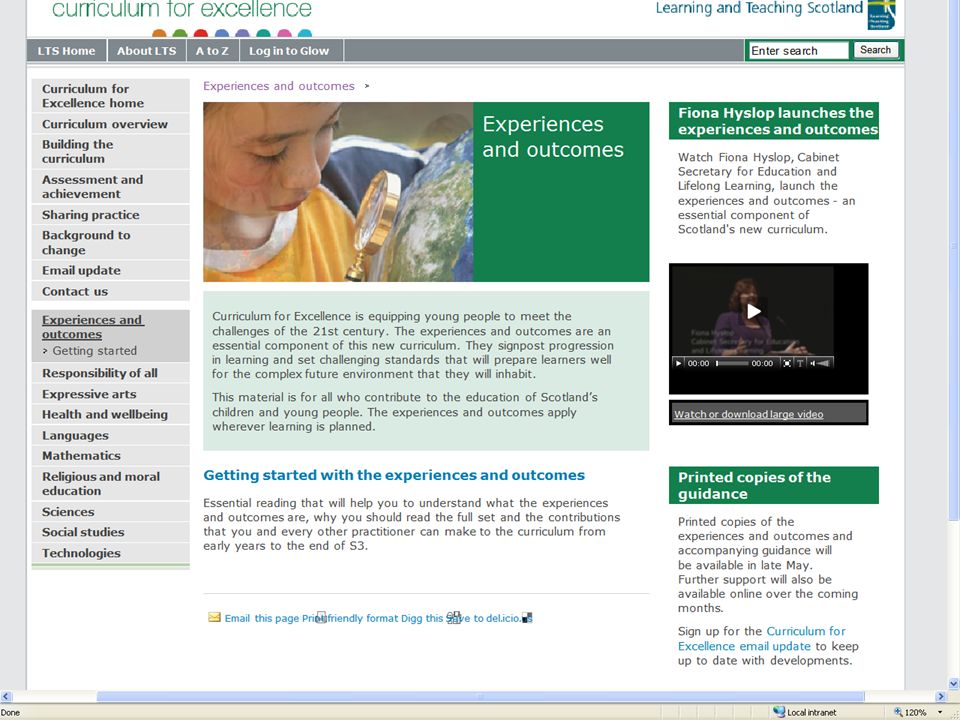This screenshot has width=960, height=720.
Task: Click the Digg icon beside Digg this
Action: [454, 617]
